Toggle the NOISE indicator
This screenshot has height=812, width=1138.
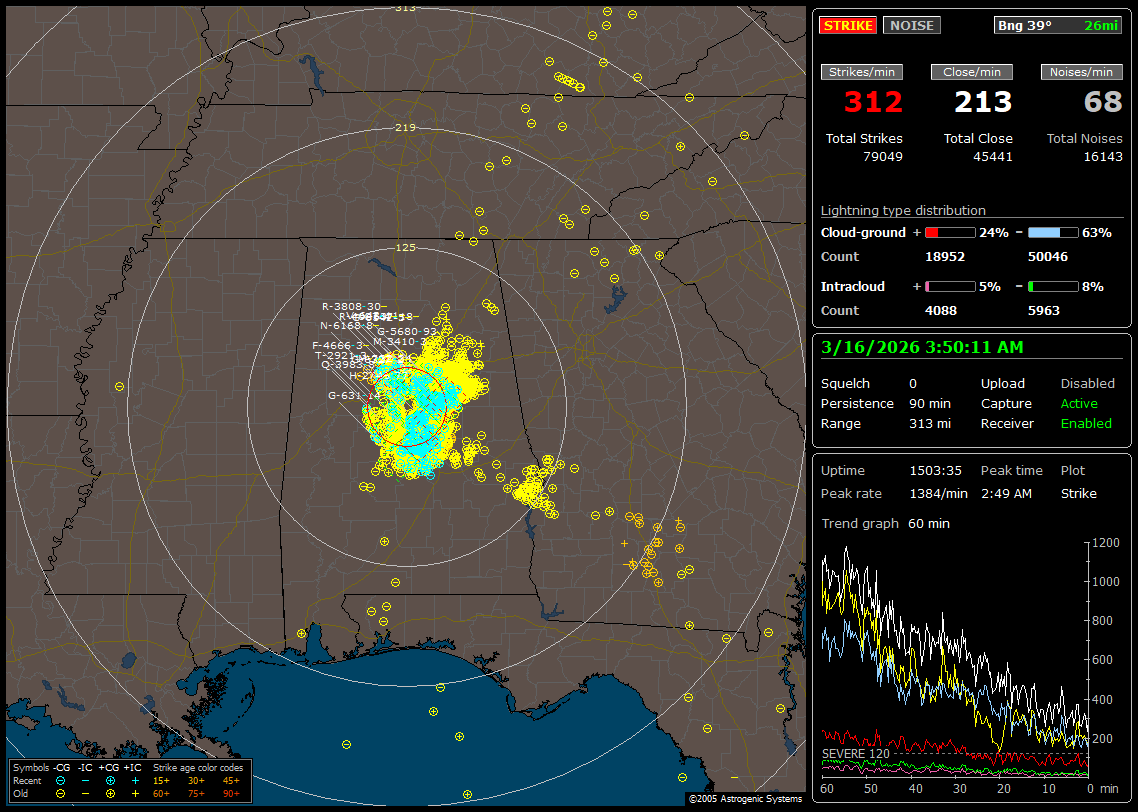pyautogui.click(x=911, y=26)
